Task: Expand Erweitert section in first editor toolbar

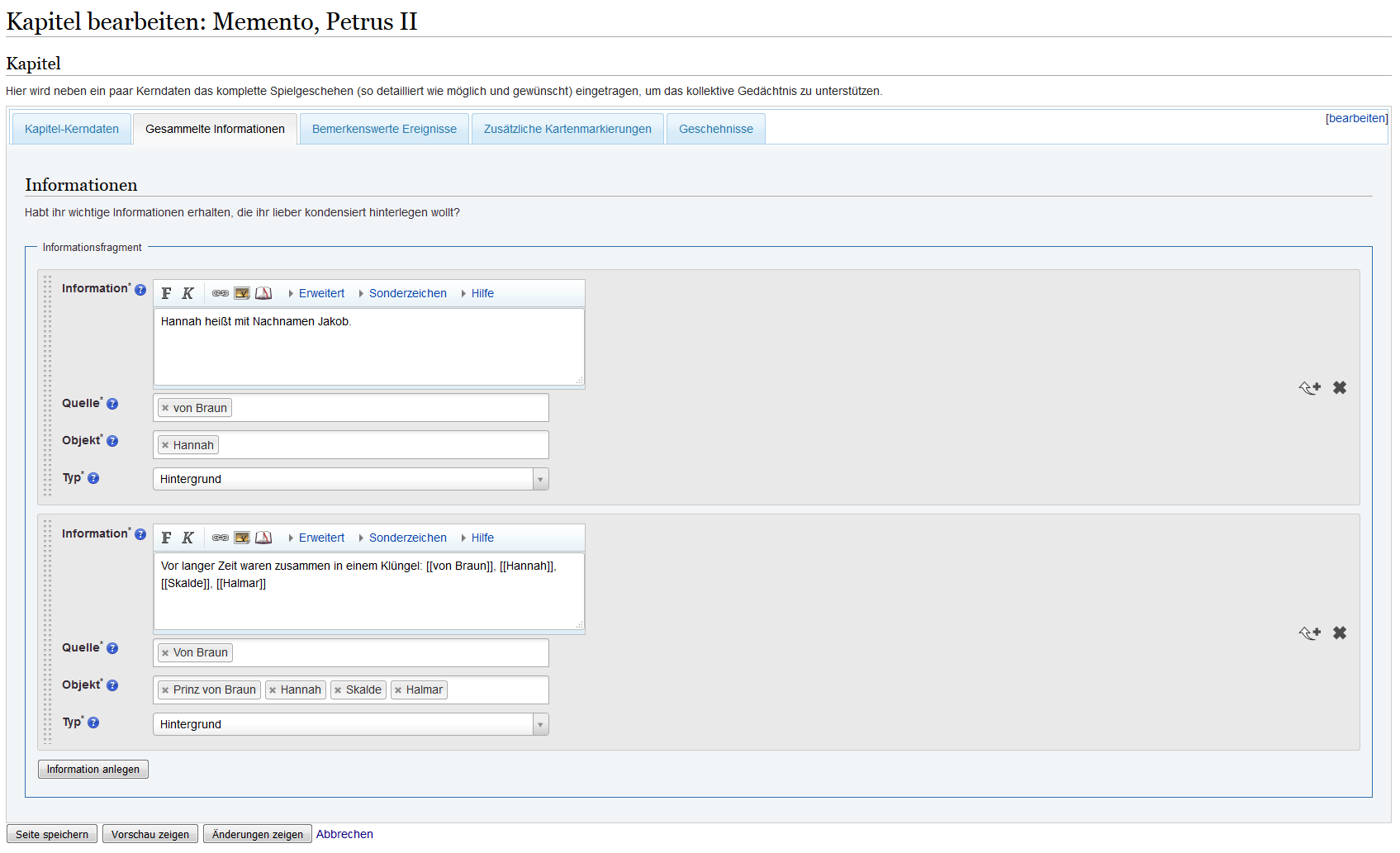Action: (321, 293)
